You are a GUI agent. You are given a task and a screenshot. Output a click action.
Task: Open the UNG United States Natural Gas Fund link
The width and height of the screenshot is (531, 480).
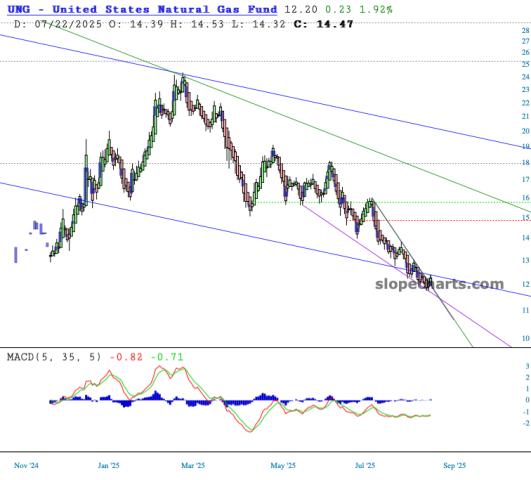tap(142, 9)
